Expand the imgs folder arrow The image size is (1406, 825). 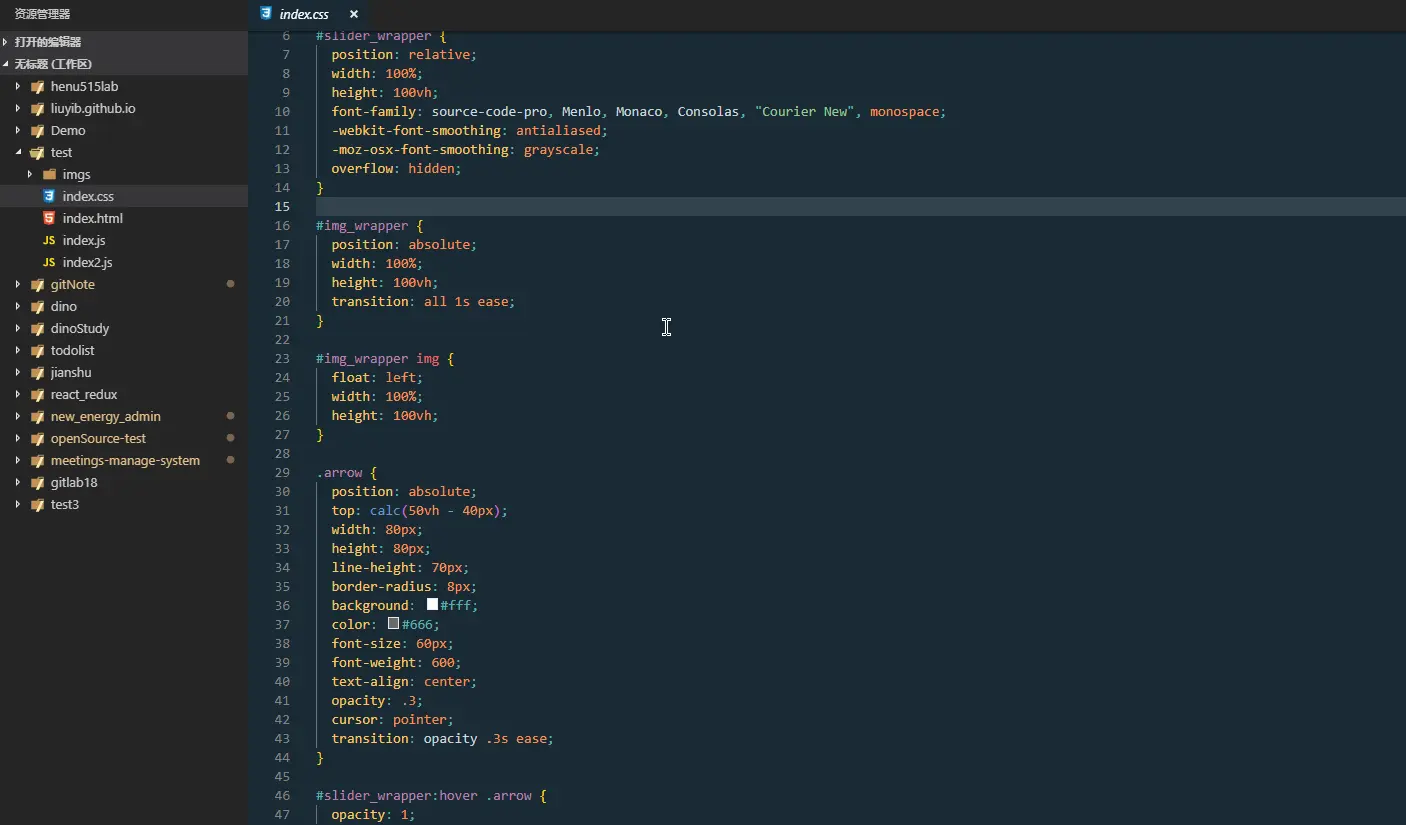coord(30,174)
